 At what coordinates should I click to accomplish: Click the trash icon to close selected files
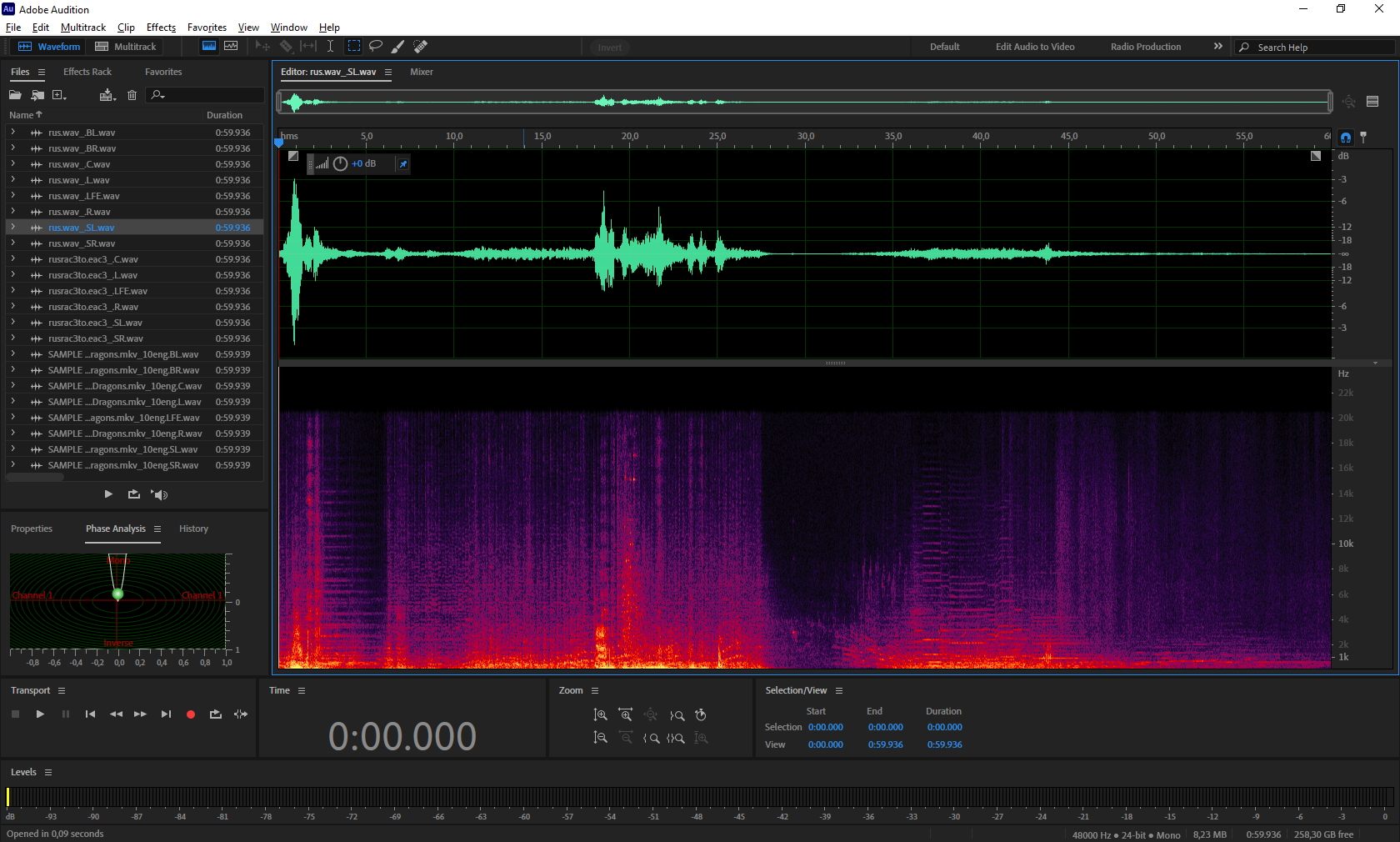[132, 95]
